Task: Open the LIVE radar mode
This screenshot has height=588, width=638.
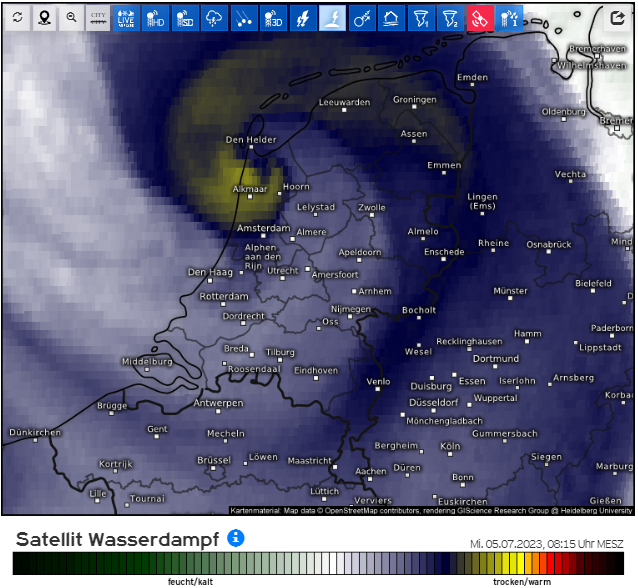Action: click(126, 18)
